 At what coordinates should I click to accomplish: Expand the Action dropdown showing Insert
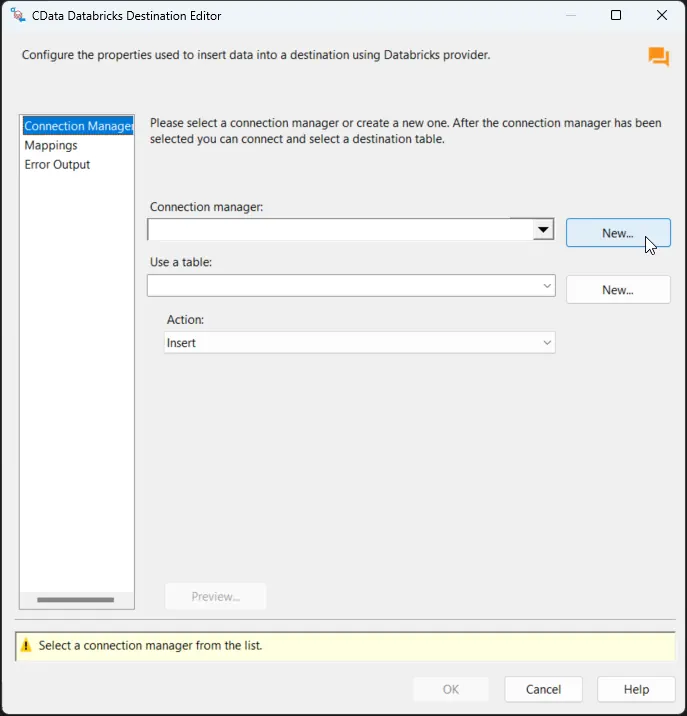(x=547, y=343)
